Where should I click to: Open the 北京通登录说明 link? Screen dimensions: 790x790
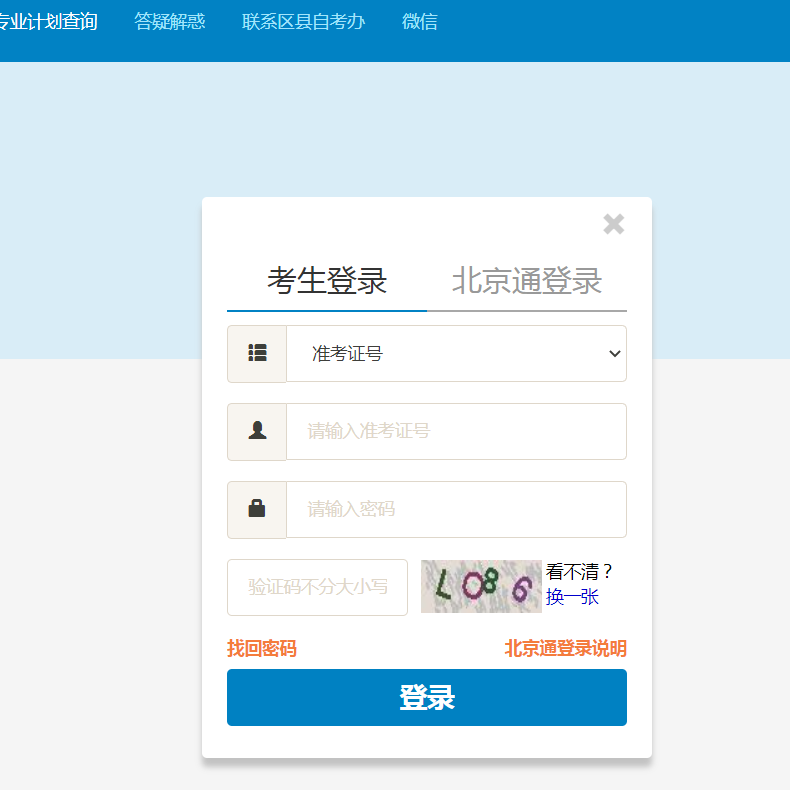(x=565, y=648)
